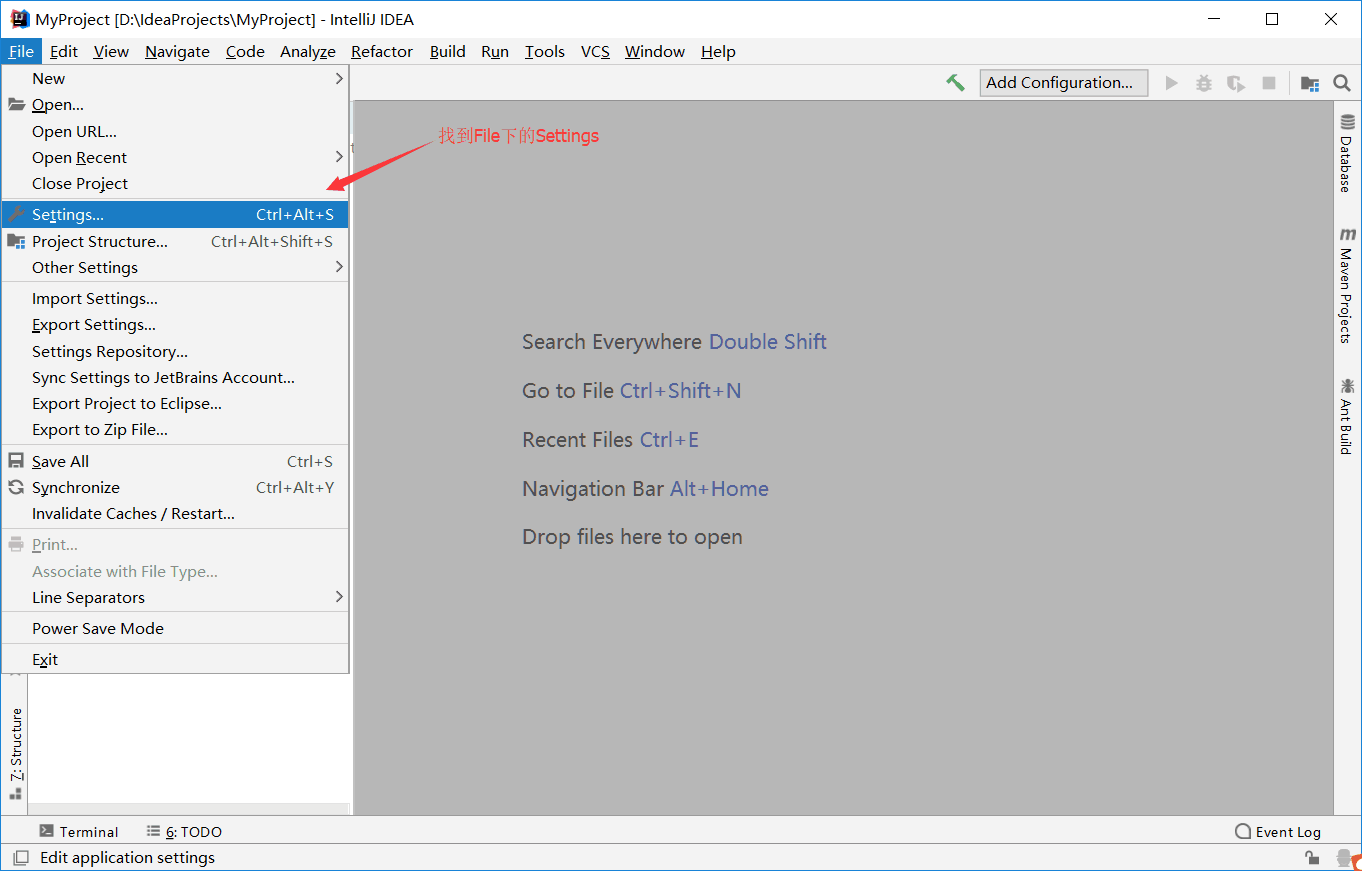Image resolution: width=1362 pixels, height=871 pixels.
Task: Open the View menu
Action: [x=111, y=52]
